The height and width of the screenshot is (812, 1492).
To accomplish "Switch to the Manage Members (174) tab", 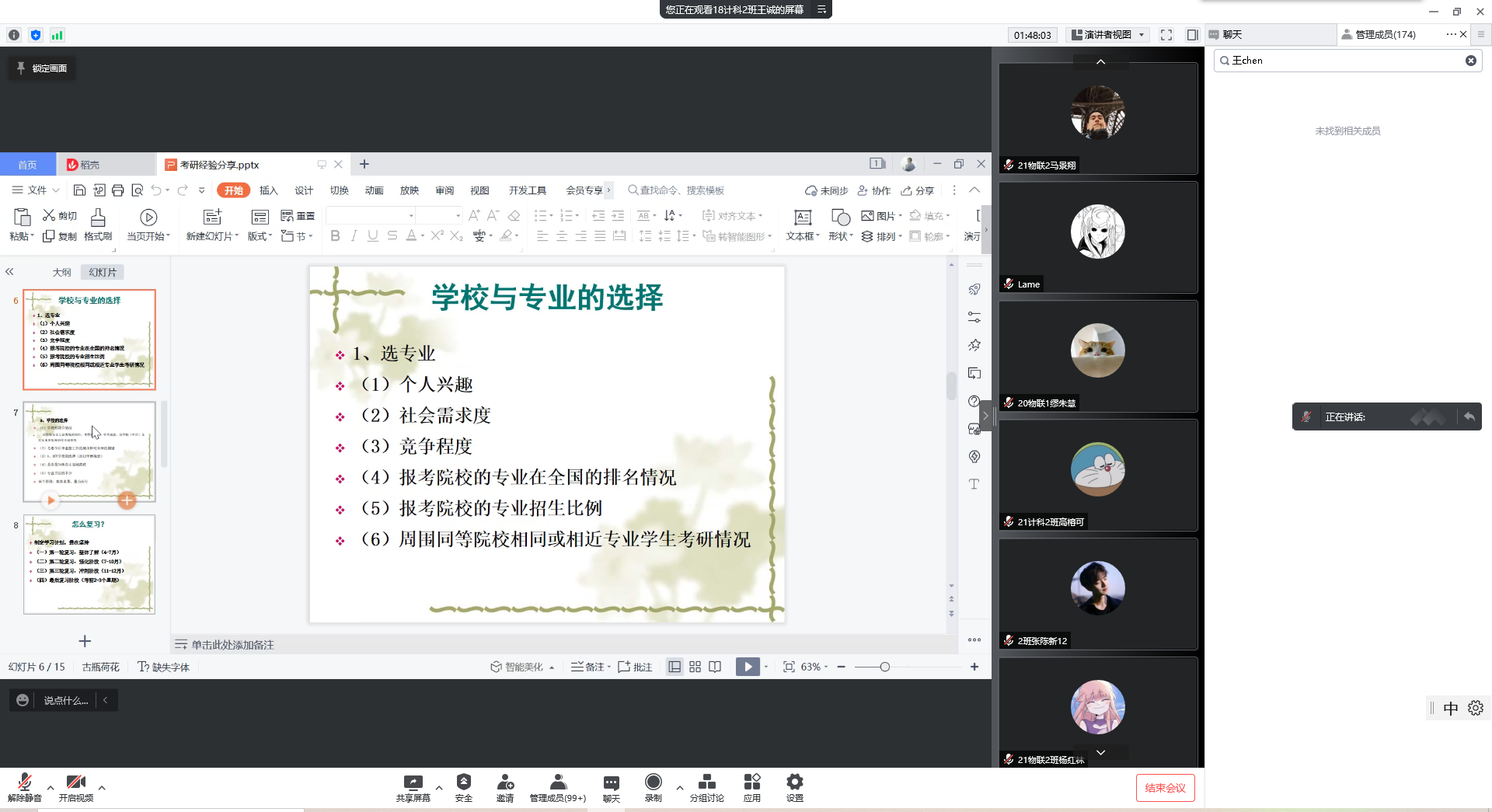I will click(1386, 35).
